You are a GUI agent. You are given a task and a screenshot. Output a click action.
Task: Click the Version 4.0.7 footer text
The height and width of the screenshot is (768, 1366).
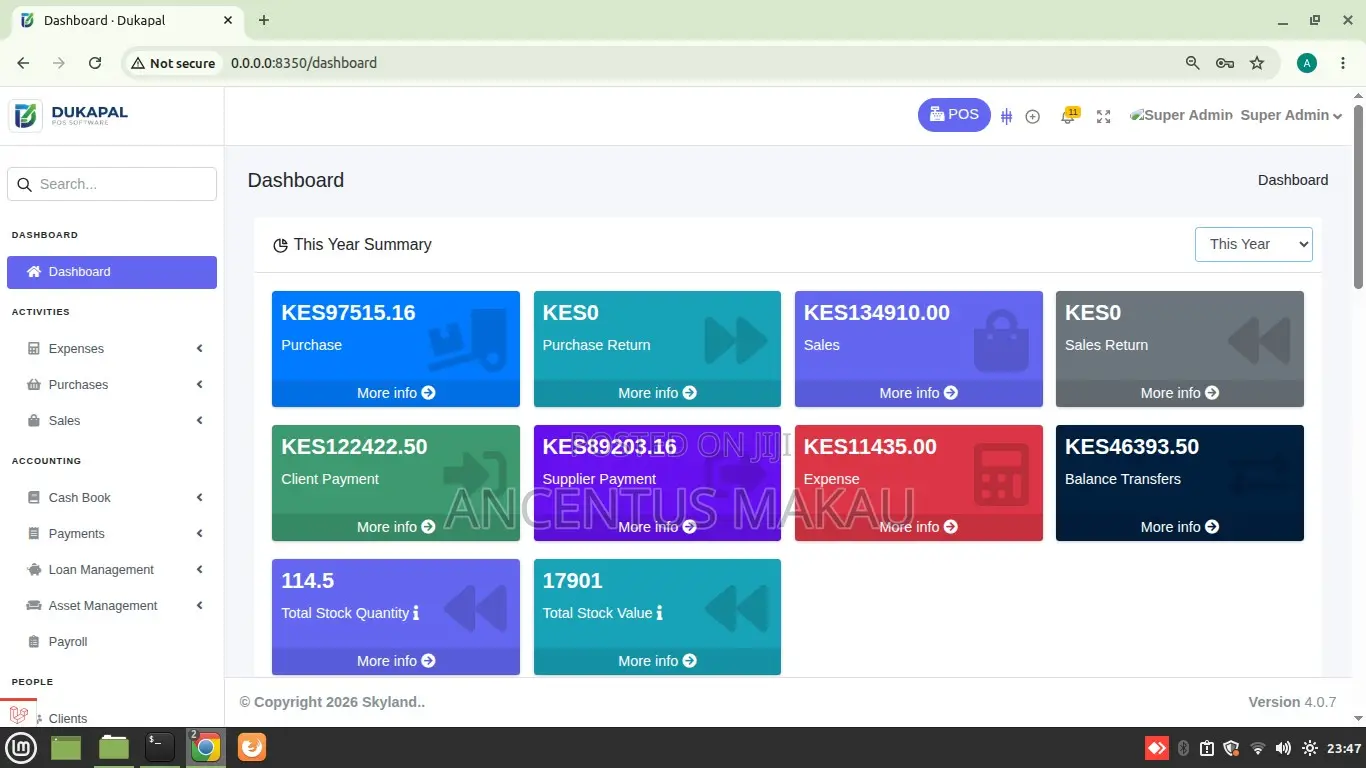[x=1292, y=702]
